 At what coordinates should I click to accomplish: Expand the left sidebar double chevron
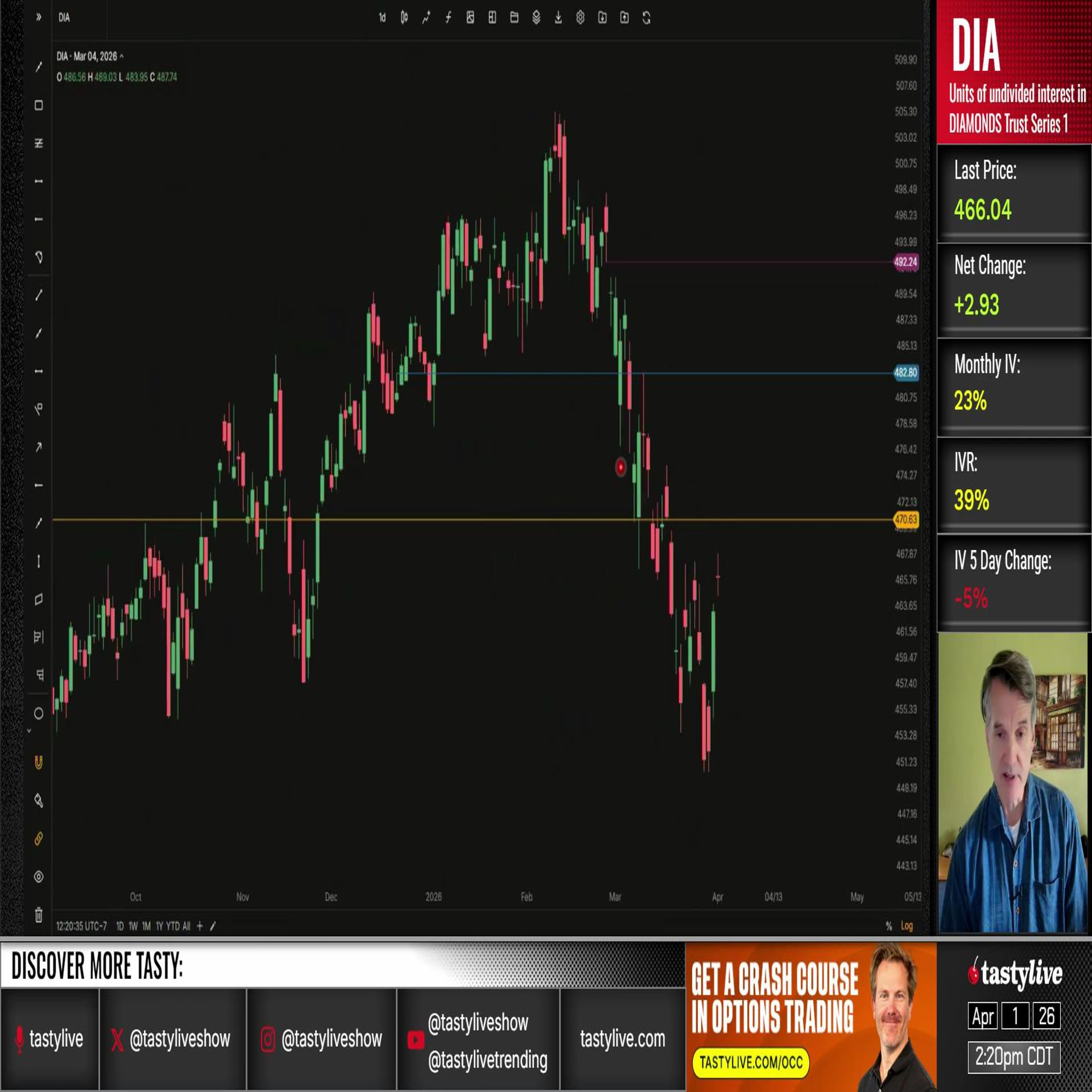click(39, 17)
